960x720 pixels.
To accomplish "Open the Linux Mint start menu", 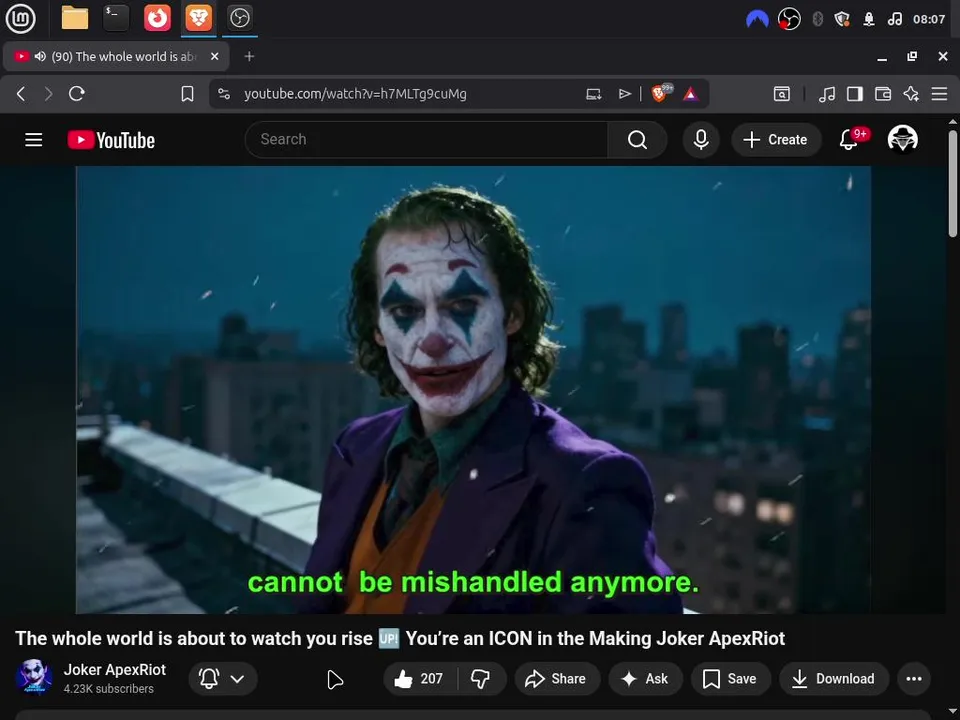I will pyautogui.click(x=20, y=18).
